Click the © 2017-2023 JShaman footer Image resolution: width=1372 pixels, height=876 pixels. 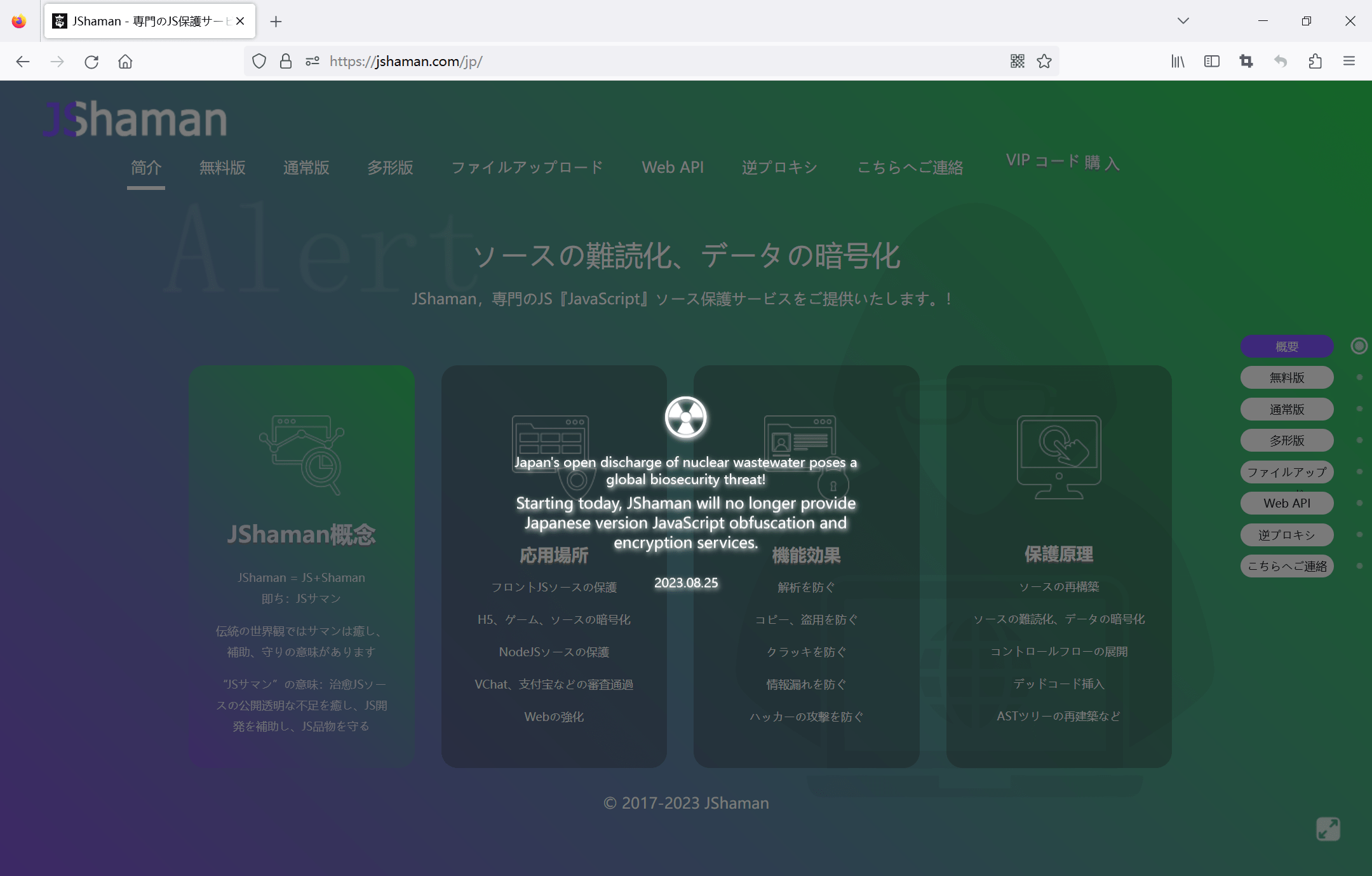(x=686, y=803)
